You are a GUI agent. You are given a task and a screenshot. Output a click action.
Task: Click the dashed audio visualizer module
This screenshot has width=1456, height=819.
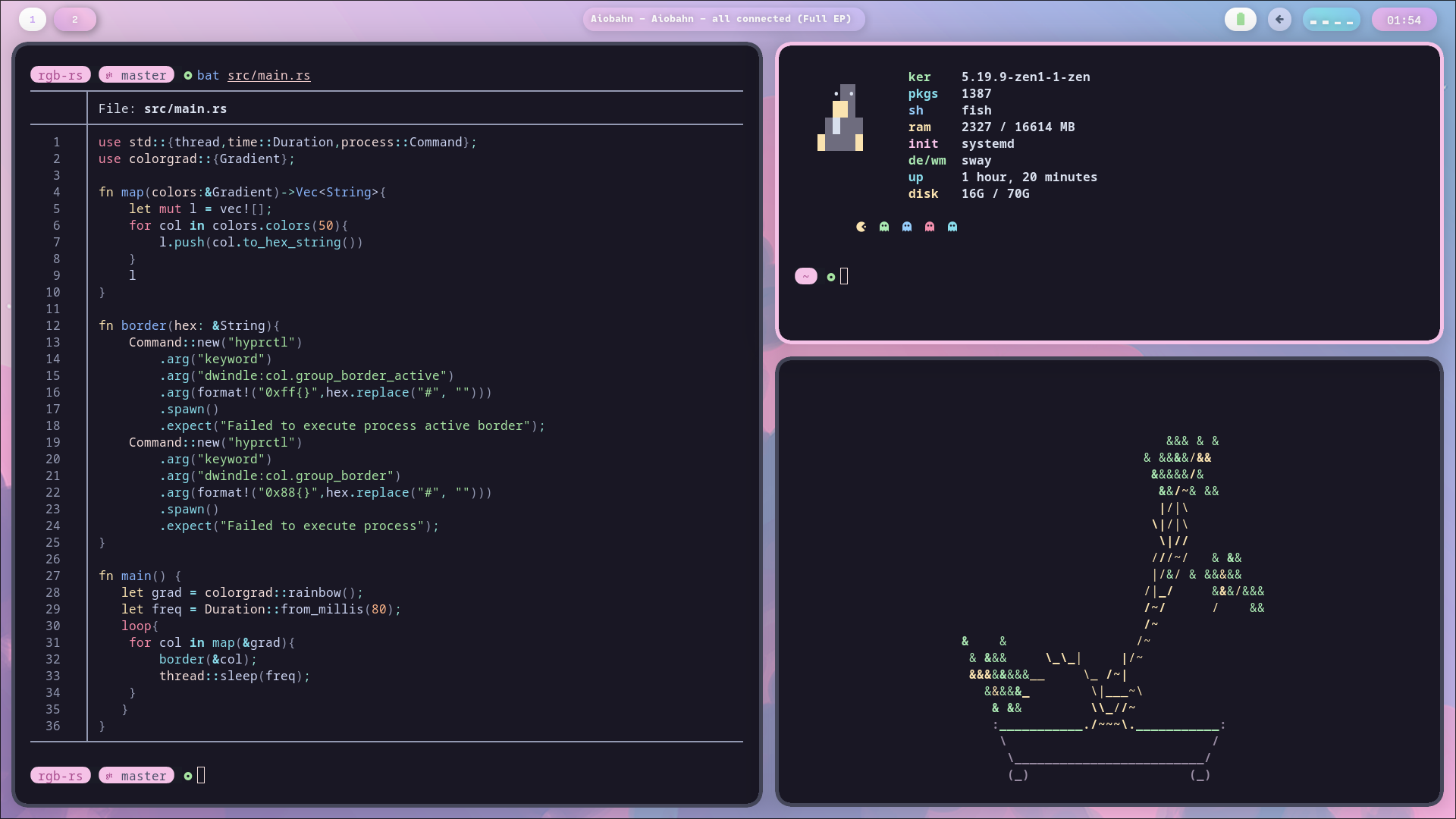[x=1331, y=20]
